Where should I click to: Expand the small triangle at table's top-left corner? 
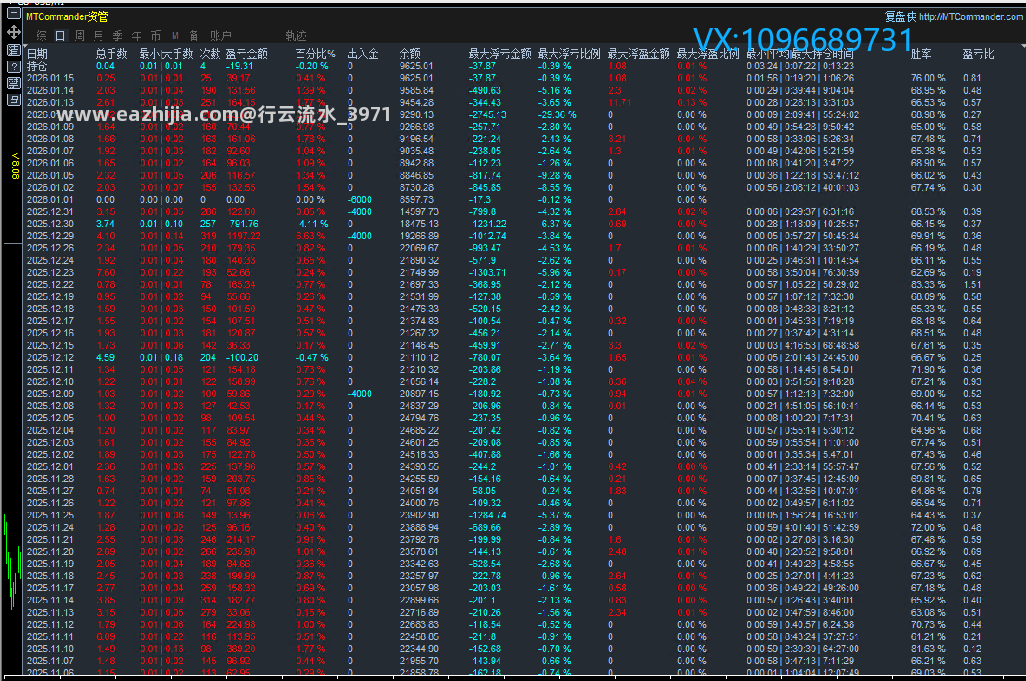coord(25,46)
